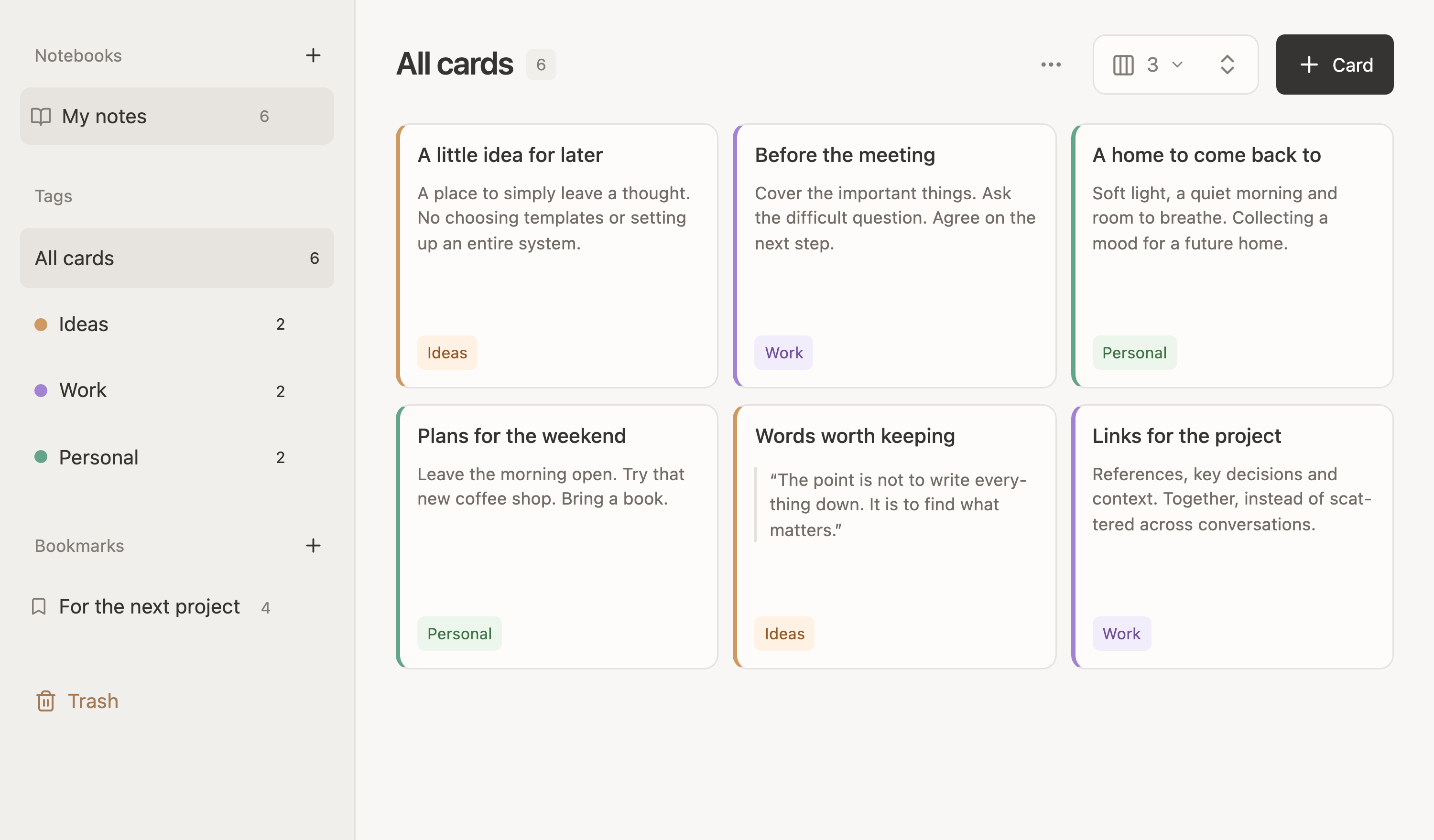Open the Before the meeting card
The height and width of the screenshot is (840, 1434).
[x=894, y=256]
